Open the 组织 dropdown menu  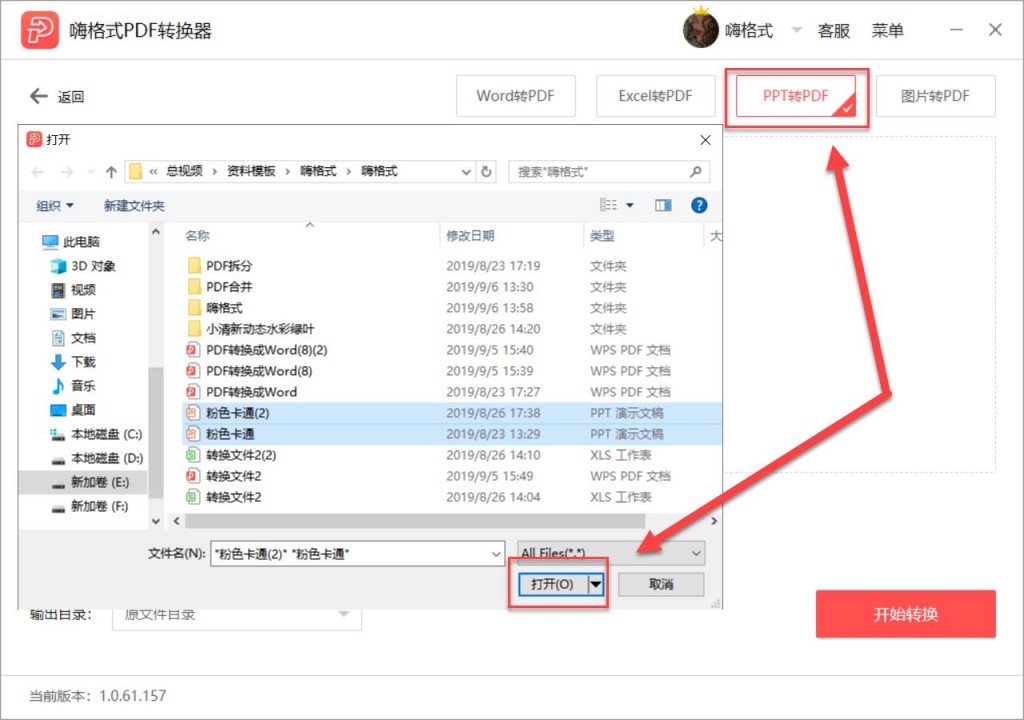pos(55,206)
